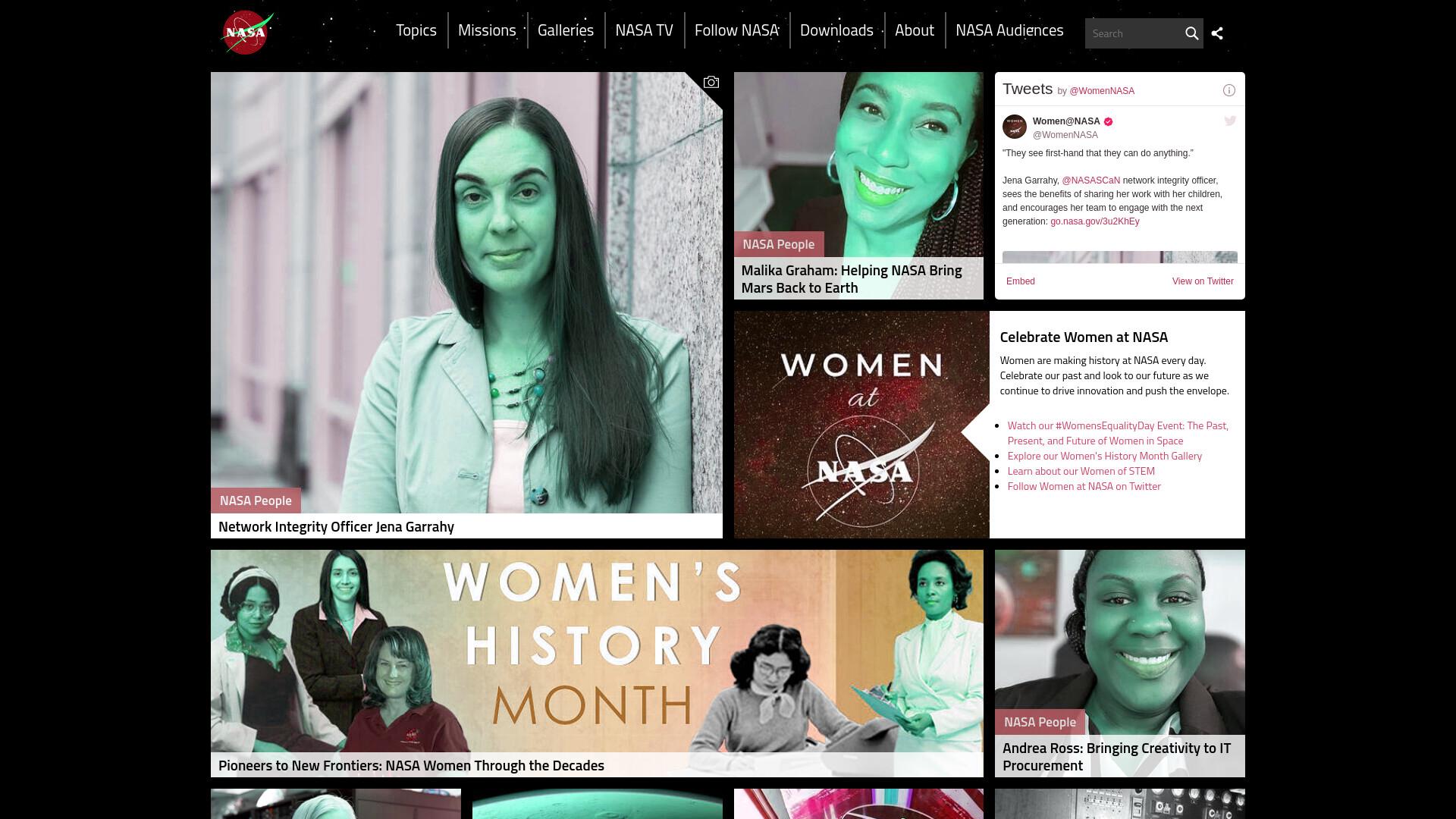The height and width of the screenshot is (819, 1456).
Task: Open the Missions menu
Action: 487,30
